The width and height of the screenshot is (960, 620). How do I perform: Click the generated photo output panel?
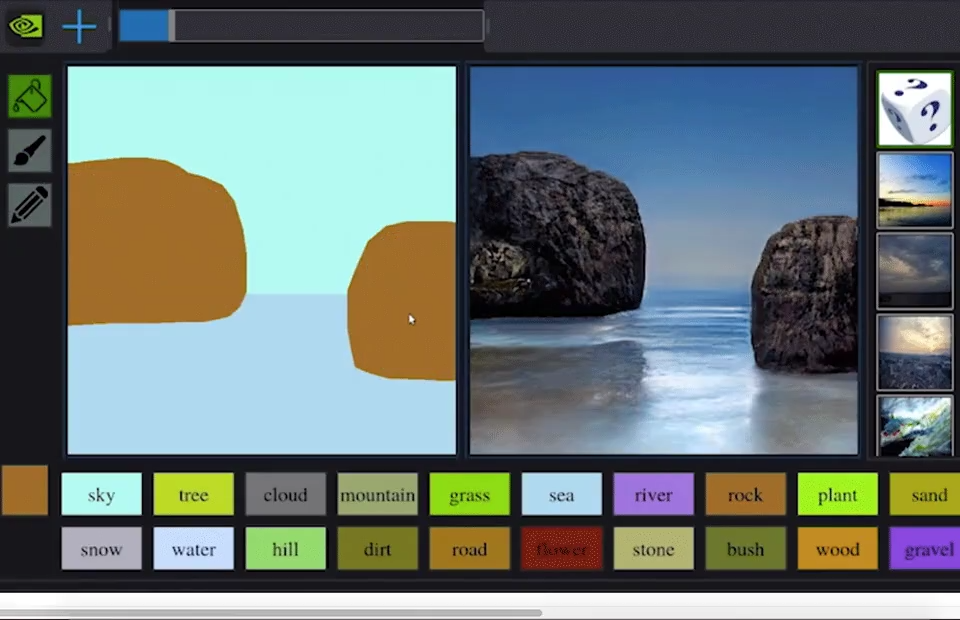(664, 261)
